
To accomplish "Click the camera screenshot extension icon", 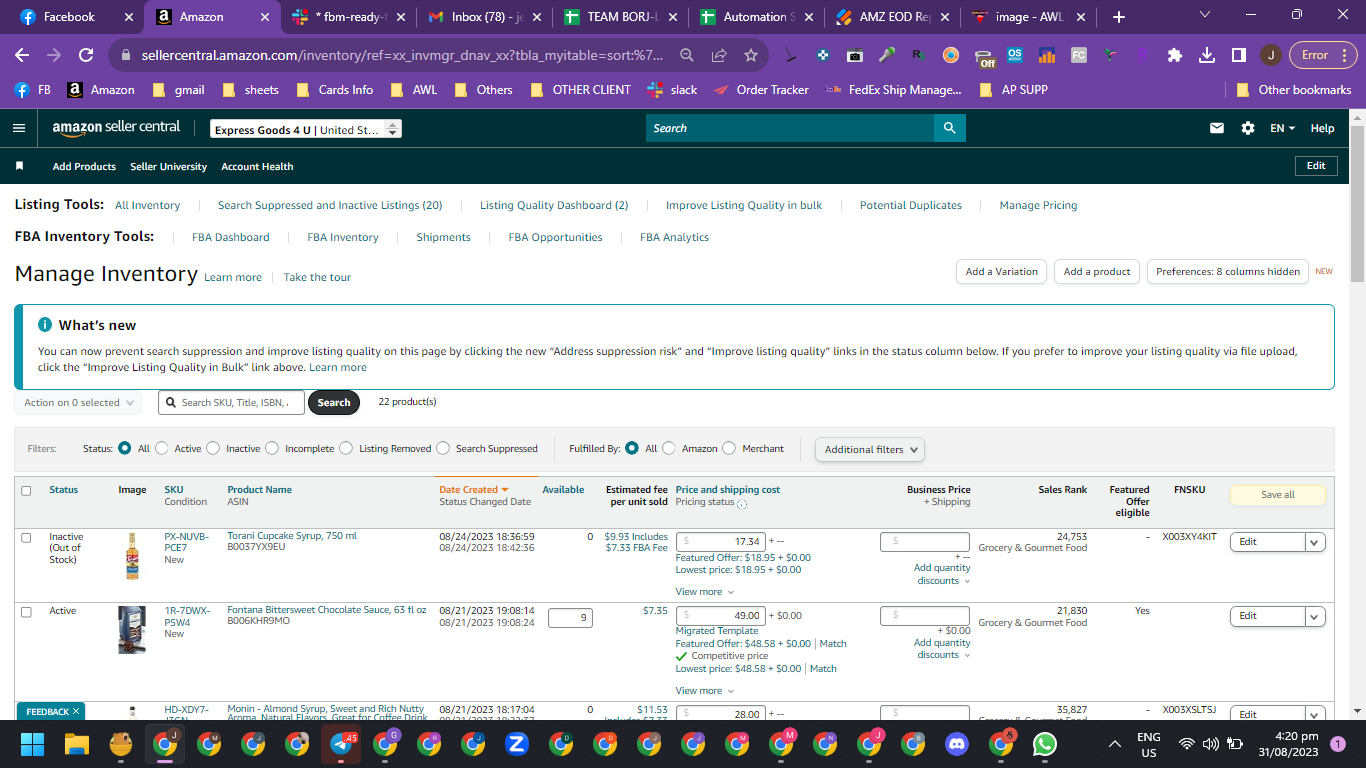I will 854,56.
